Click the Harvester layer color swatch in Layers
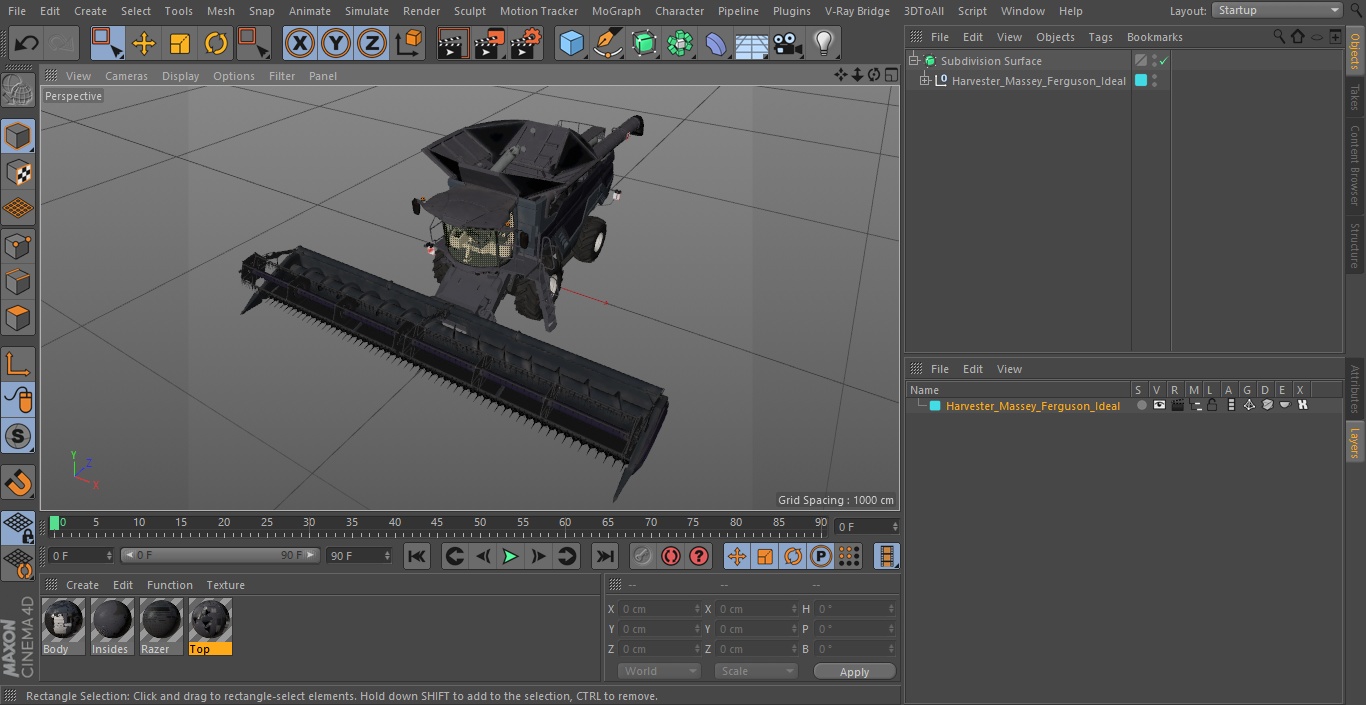 click(935, 405)
